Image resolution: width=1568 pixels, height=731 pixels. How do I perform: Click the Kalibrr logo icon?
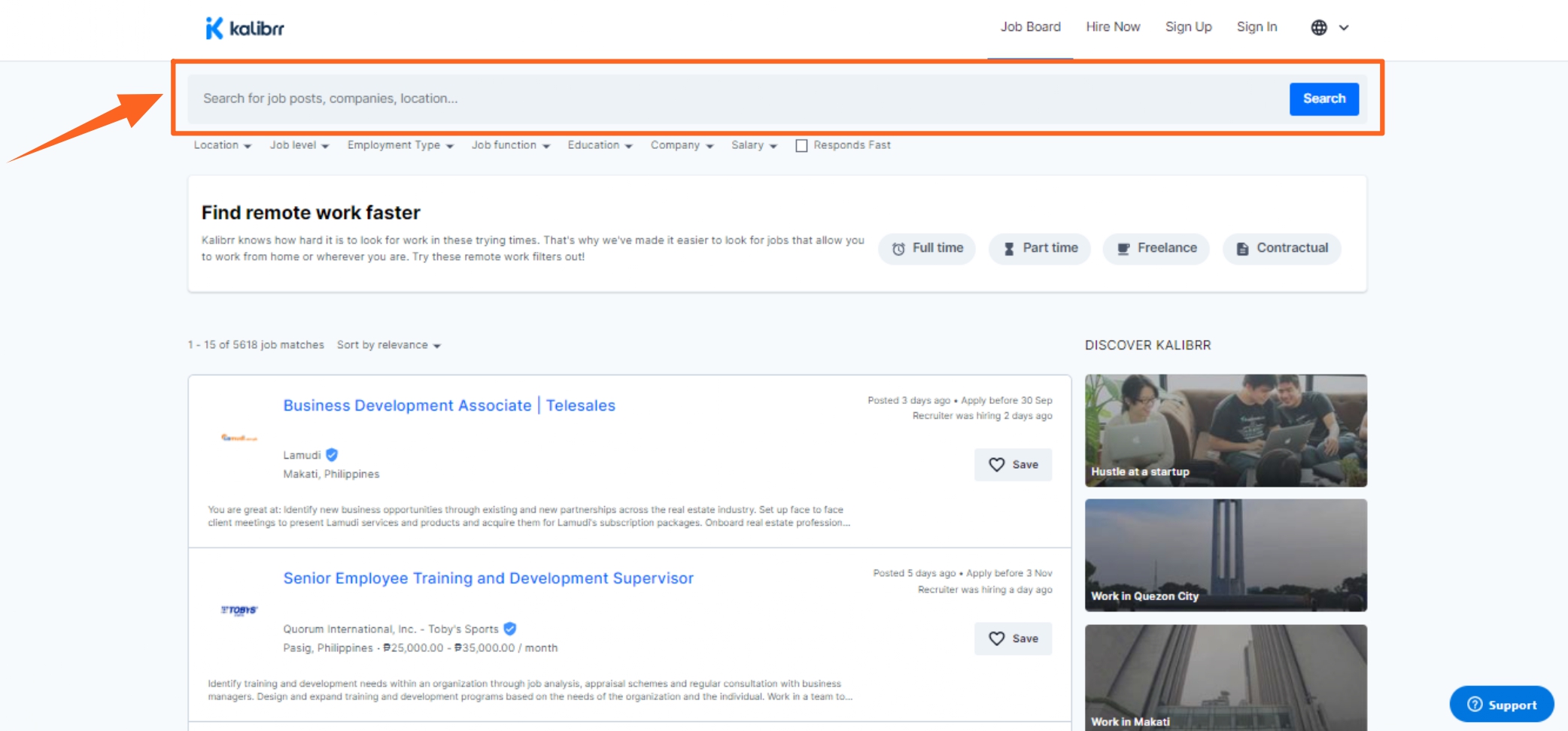tap(214, 28)
